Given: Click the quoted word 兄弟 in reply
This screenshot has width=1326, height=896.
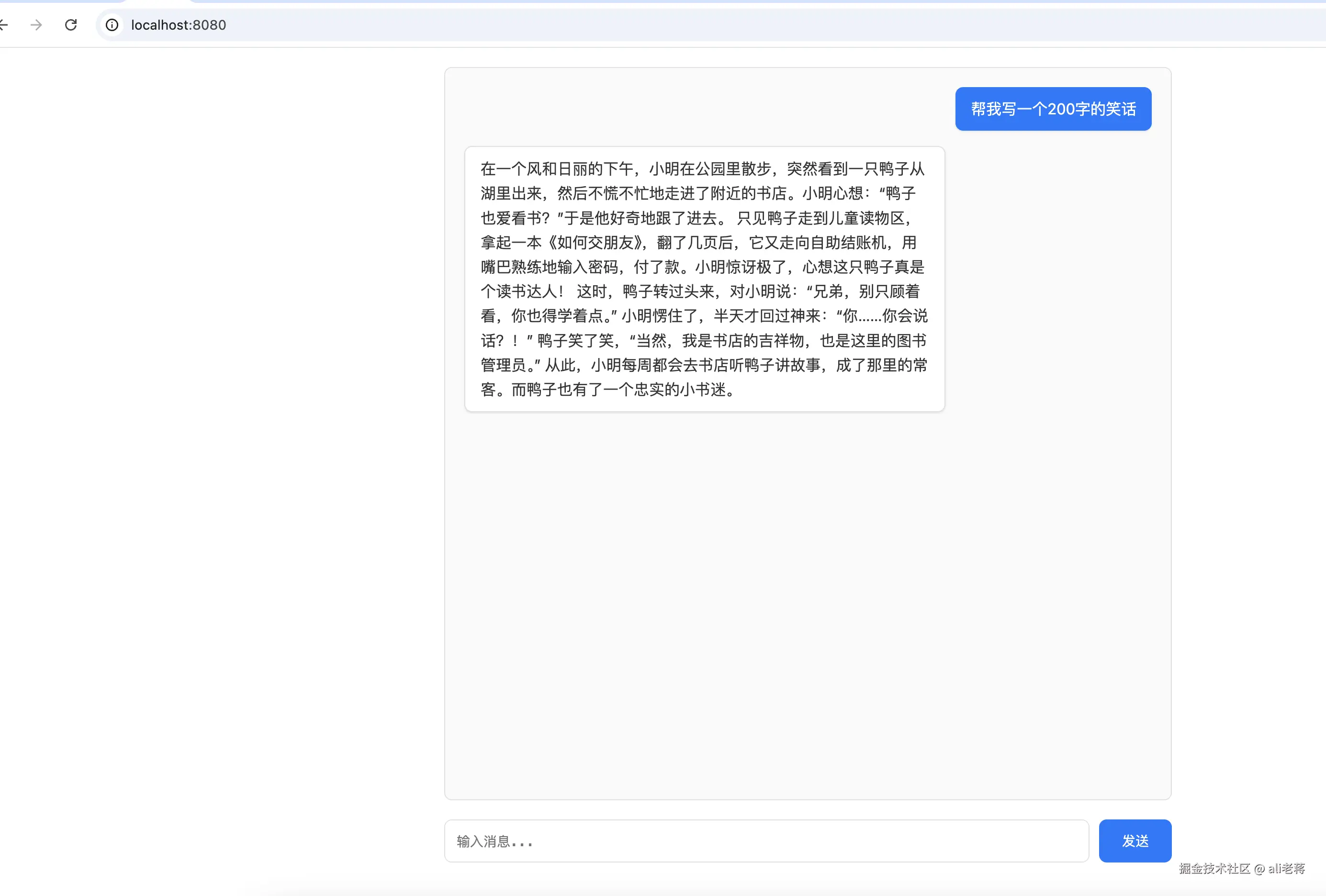Looking at the screenshot, I should (x=828, y=291).
